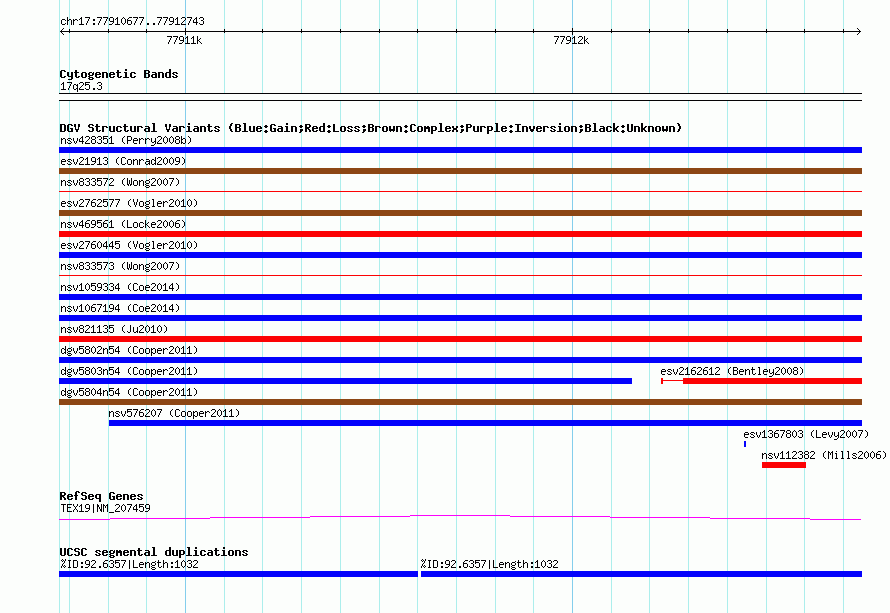The height and width of the screenshot is (613, 890).
Task: Click the UCSC segmental duplications title
Action: point(154,552)
